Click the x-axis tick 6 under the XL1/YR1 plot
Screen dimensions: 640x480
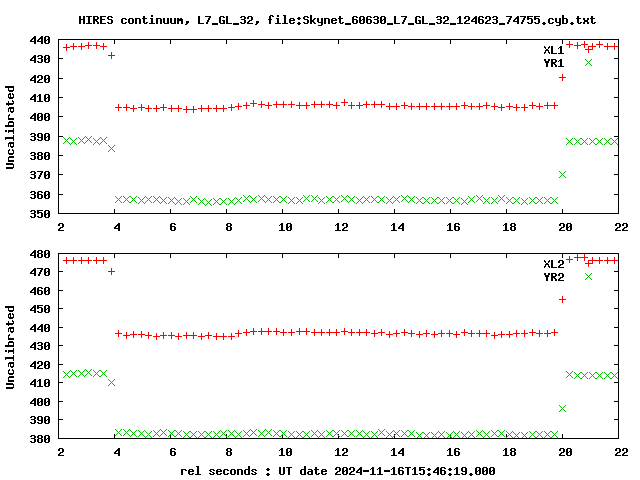pos(173,227)
